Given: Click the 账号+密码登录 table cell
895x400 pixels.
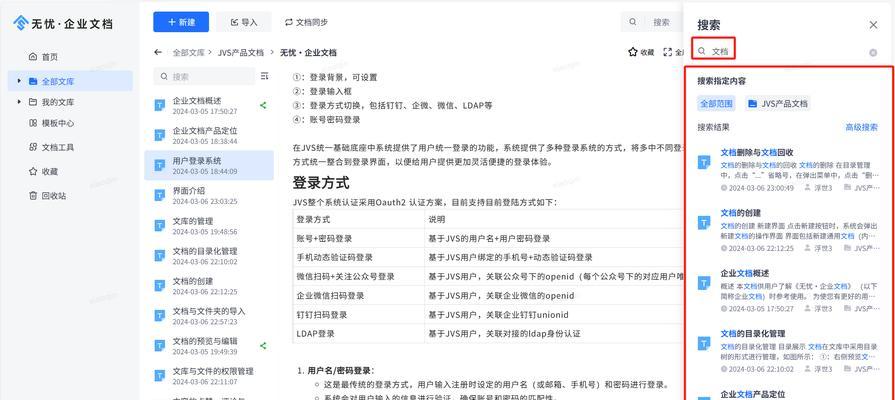Looking at the screenshot, I should pos(358,239).
